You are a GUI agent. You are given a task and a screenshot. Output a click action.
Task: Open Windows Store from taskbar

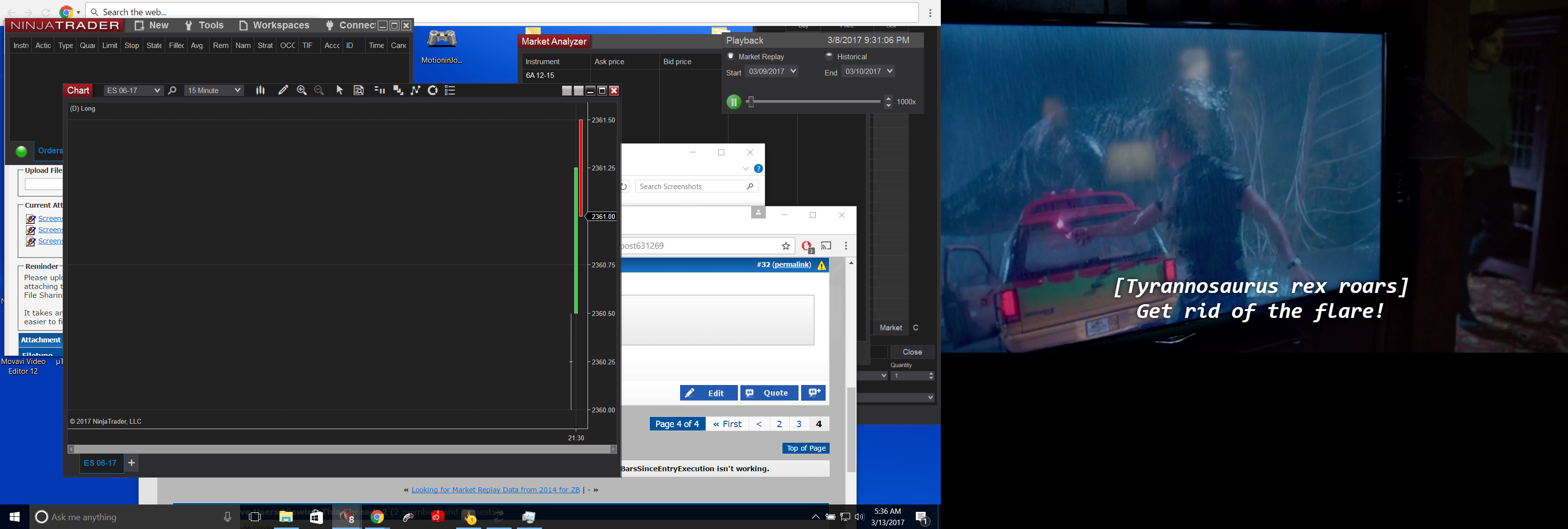pos(317,517)
